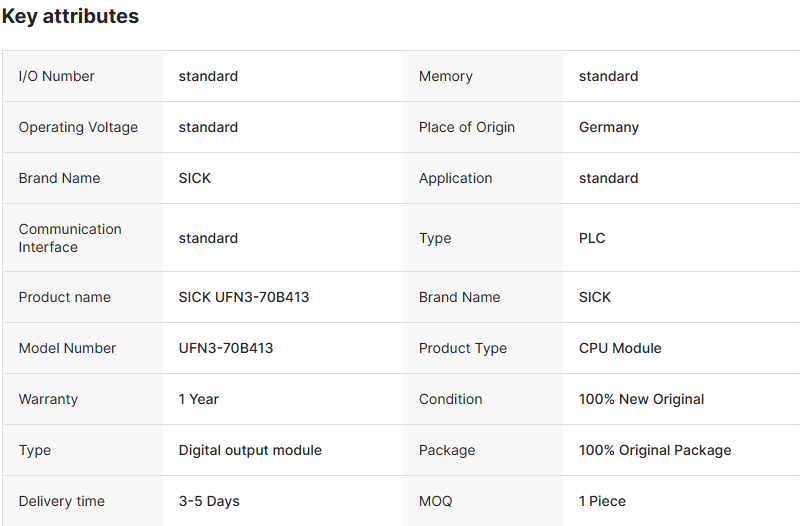
Task: Click the Germany value cell
Action: [609, 127]
